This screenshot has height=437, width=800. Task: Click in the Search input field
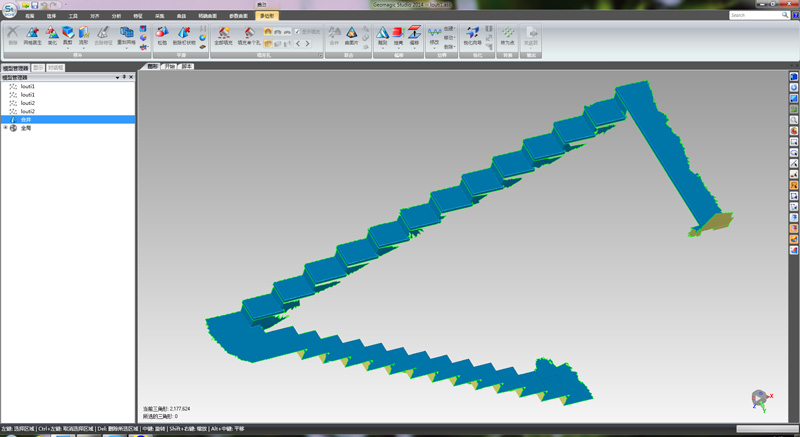coord(752,15)
